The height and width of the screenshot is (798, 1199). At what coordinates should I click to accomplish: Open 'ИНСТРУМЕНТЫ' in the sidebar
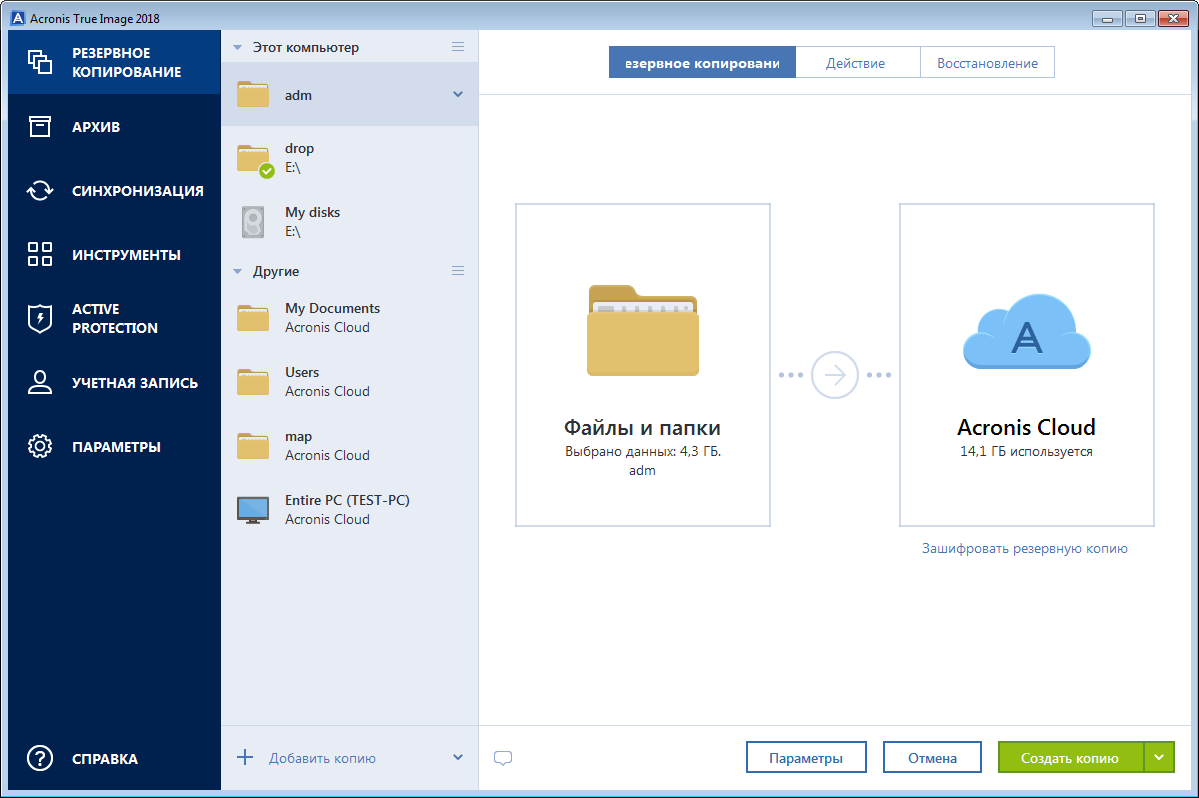115,255
